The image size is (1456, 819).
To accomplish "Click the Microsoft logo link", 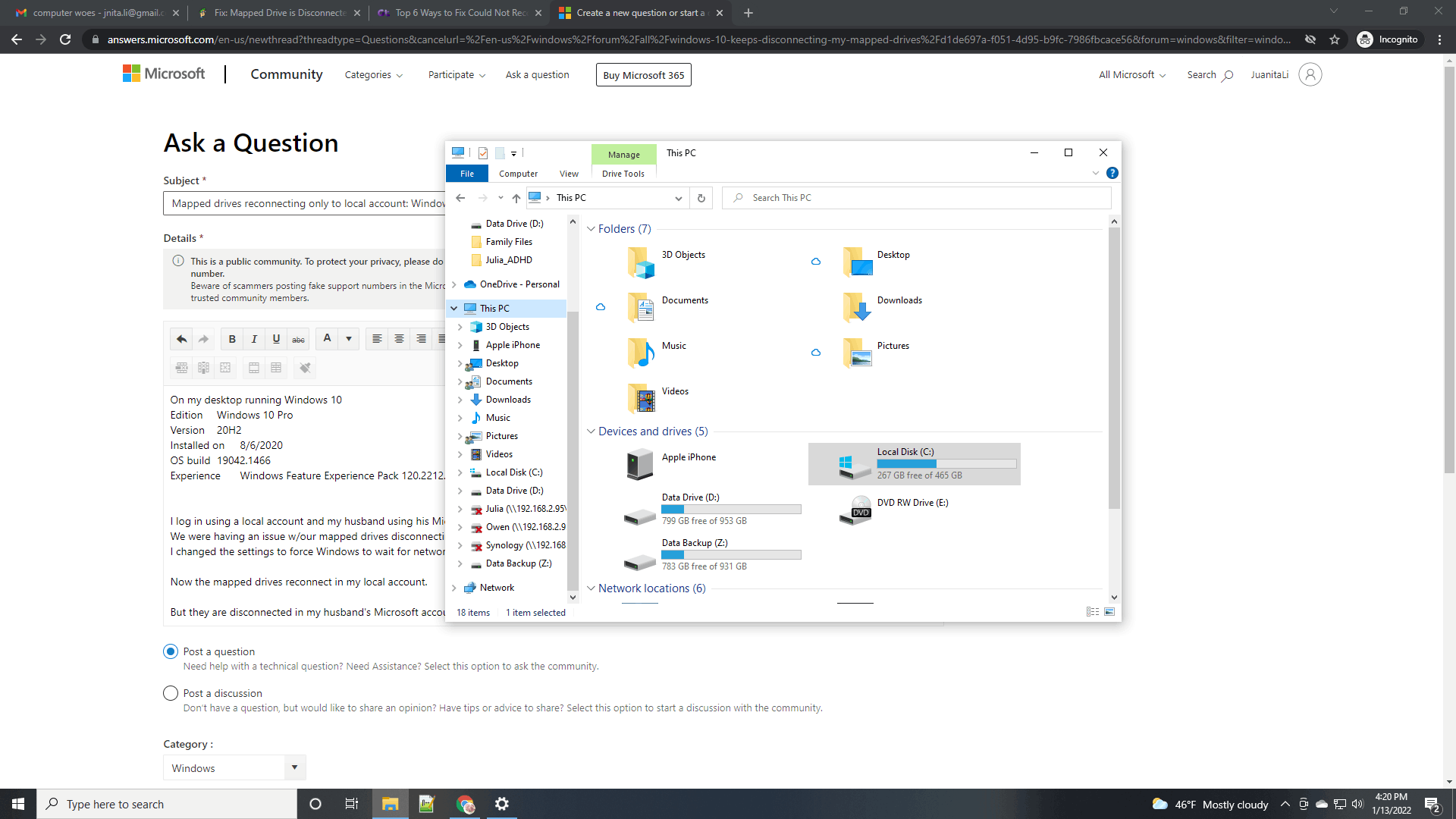I will 164,74.
